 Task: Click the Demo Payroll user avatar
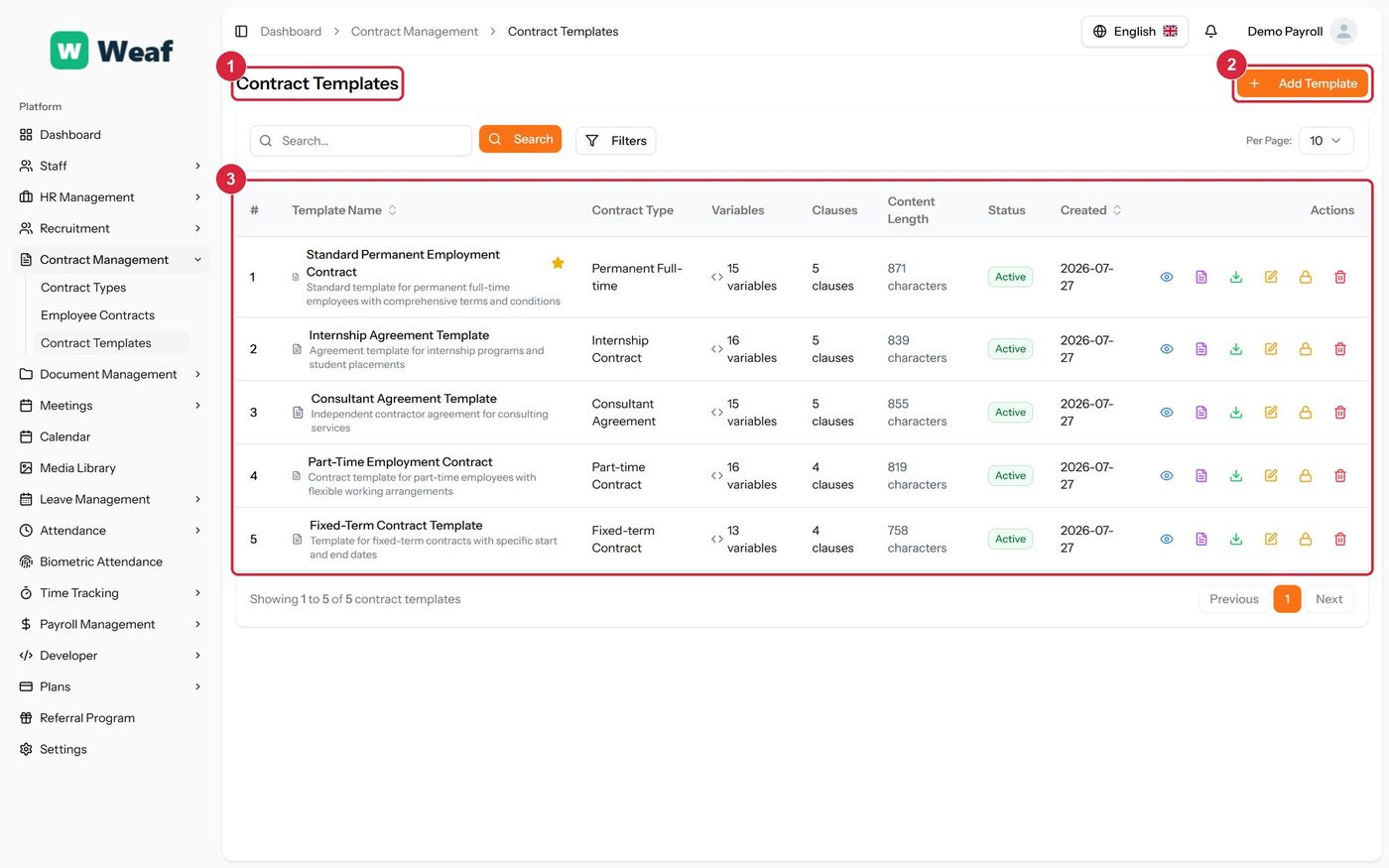coord(1343,31)
